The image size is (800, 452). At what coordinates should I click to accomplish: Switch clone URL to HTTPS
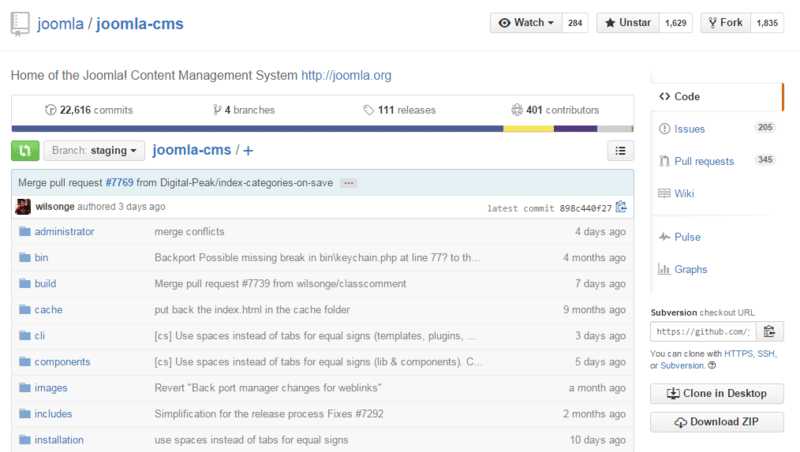[x=738, y=354]
